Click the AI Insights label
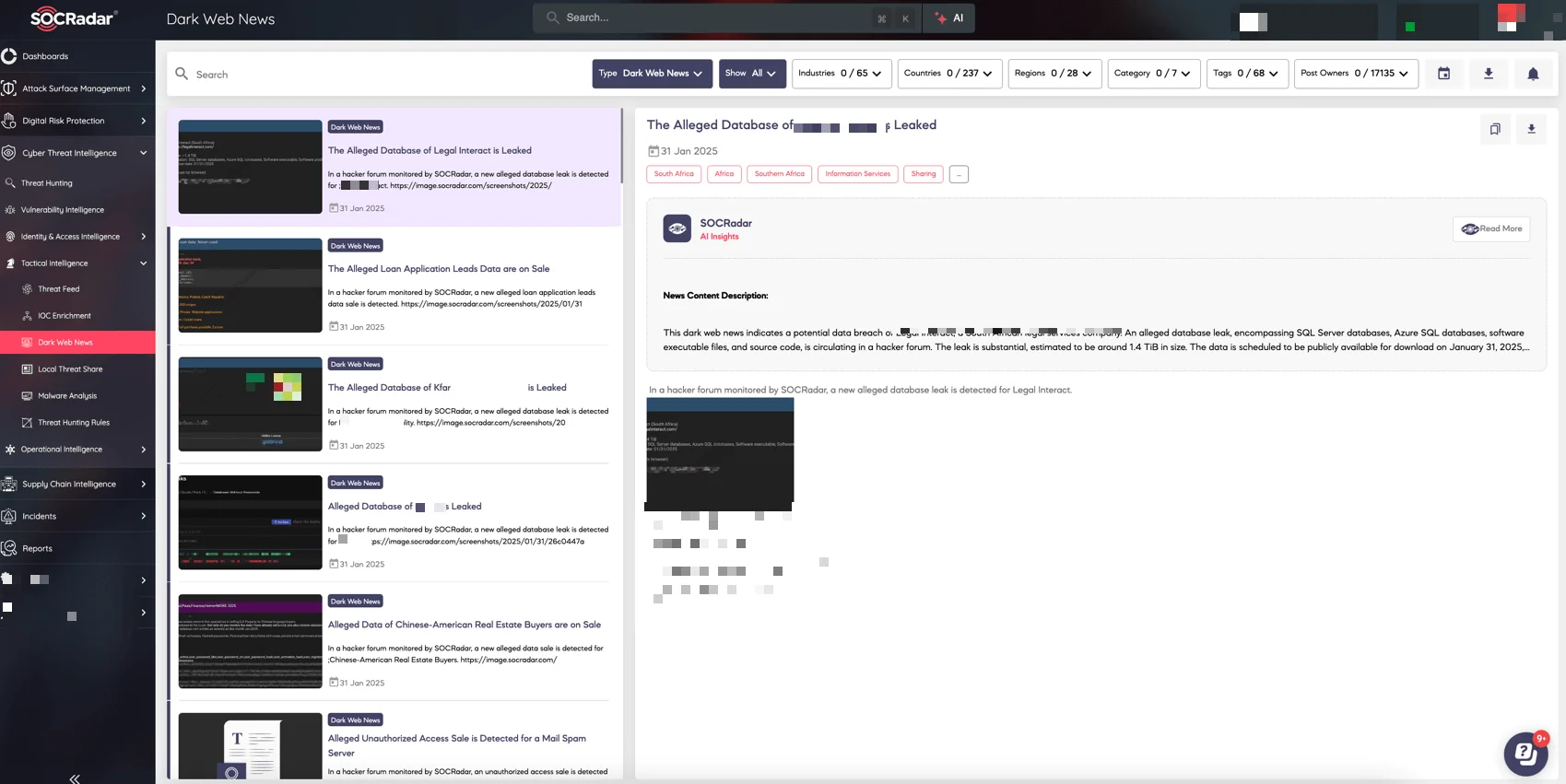The height and width of the screenshot is (784, 1566). point(719,237)
